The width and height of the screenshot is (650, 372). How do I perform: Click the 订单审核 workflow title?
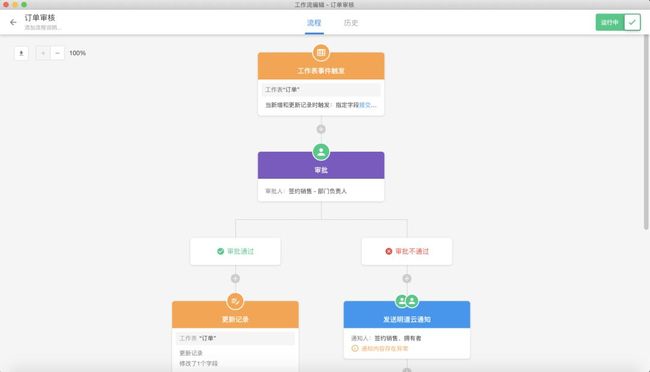click(40, 18)
